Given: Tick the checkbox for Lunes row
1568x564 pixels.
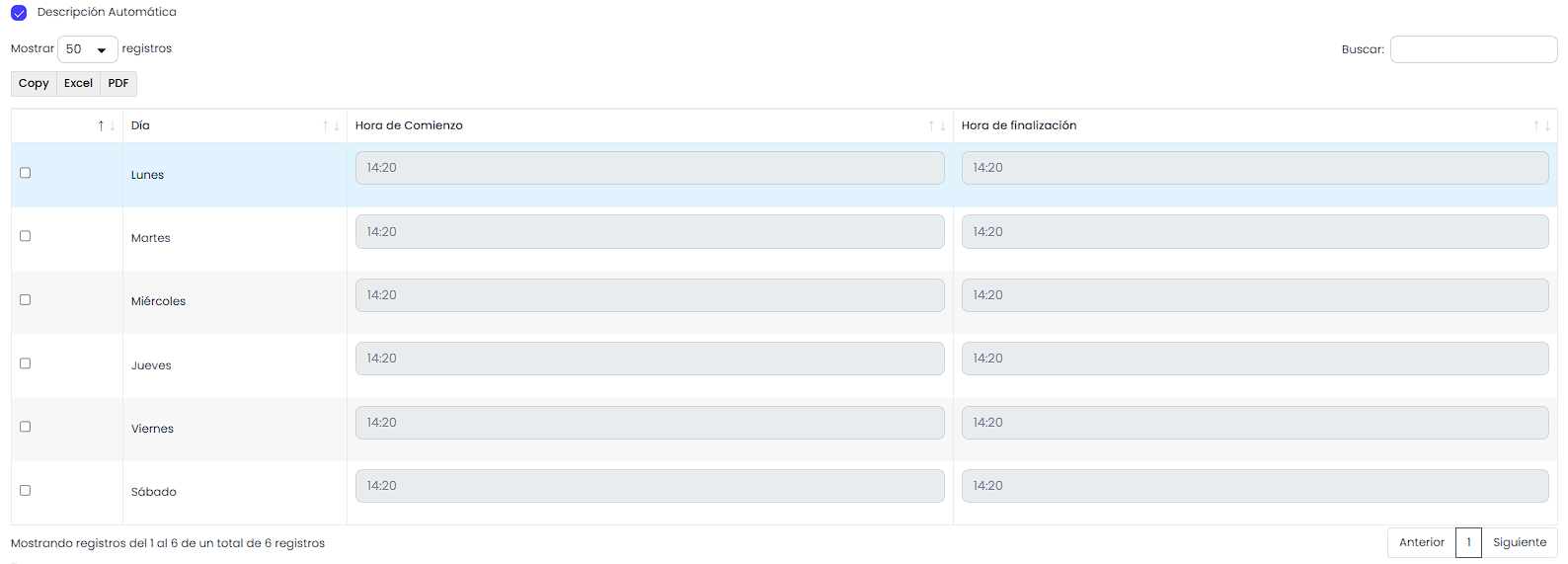Looking at the screenshot, I should coord(26,173).
